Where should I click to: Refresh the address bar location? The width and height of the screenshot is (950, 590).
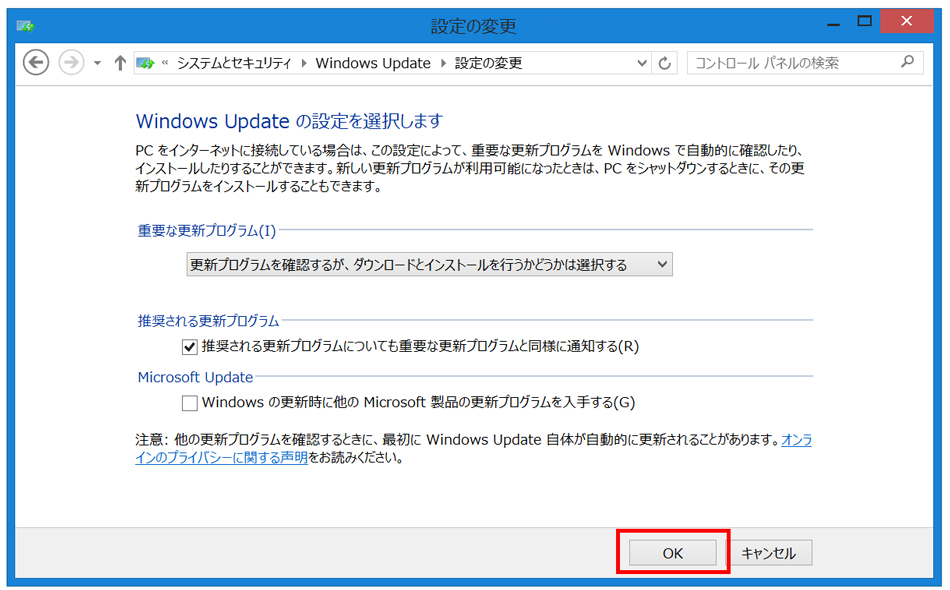click(x=665, y=63)
